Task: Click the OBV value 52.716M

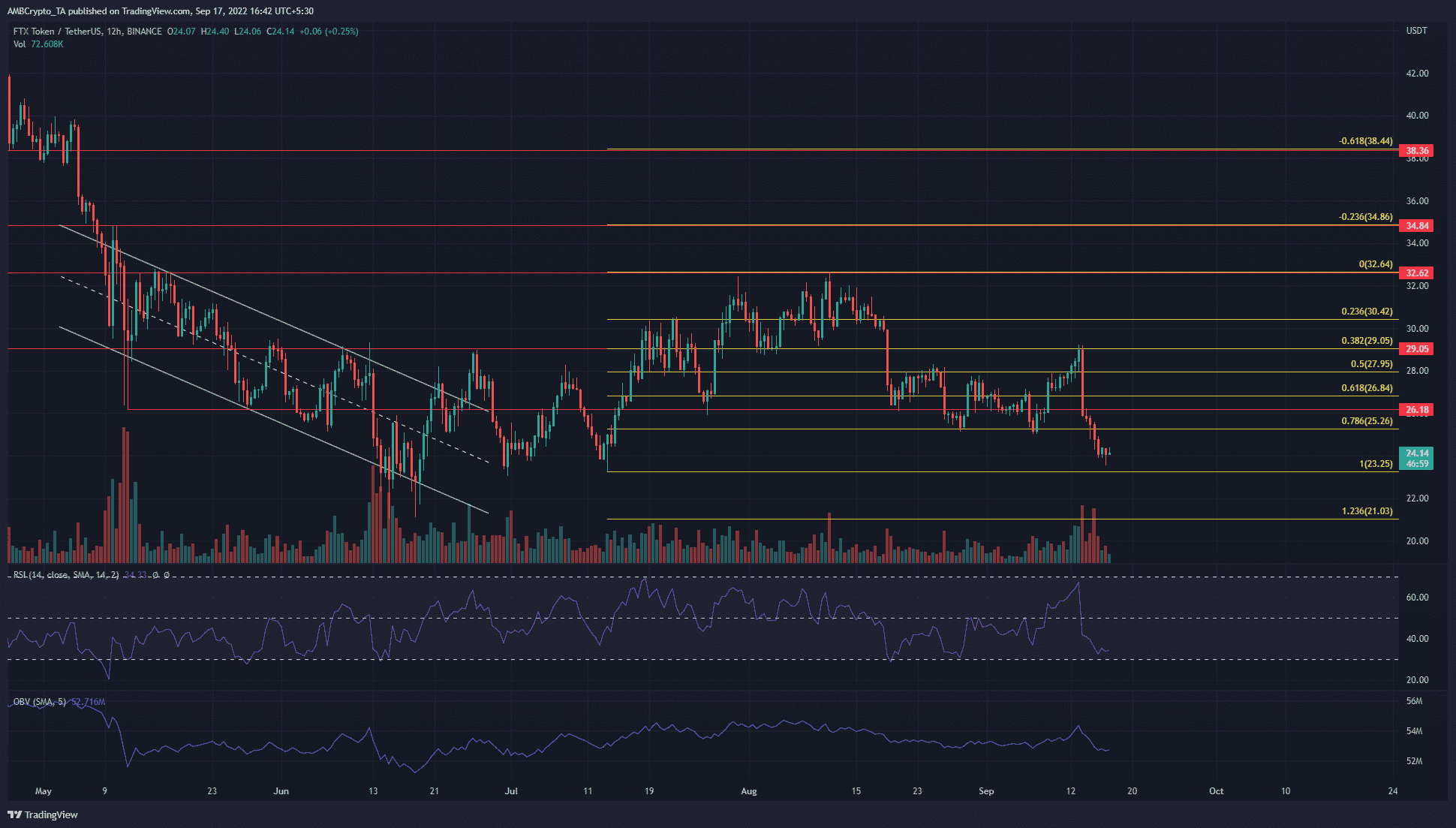Action: pos(88,702)
